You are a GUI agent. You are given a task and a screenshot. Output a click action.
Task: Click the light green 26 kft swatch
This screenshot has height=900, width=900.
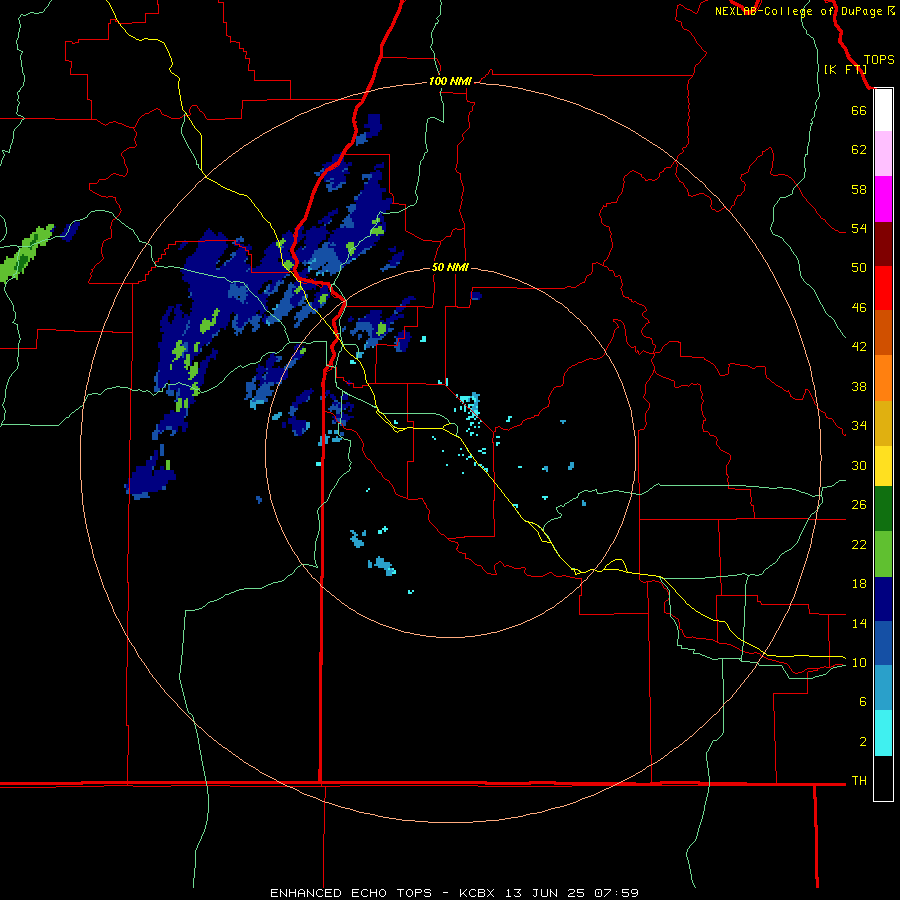883,554
